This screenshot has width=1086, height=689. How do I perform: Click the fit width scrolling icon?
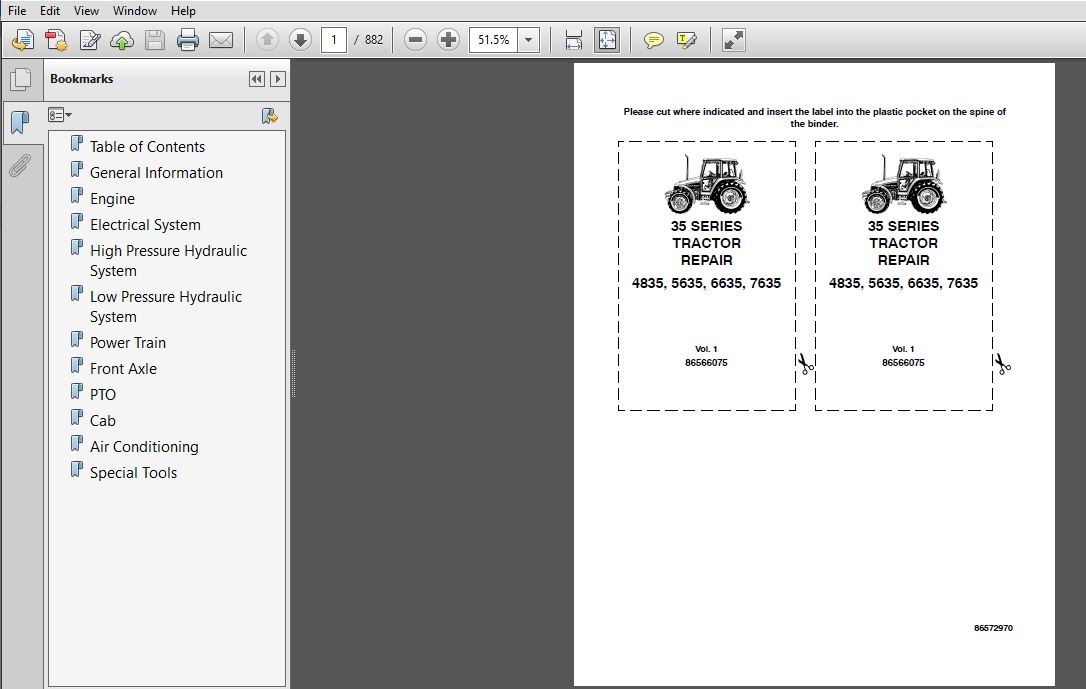573,40
